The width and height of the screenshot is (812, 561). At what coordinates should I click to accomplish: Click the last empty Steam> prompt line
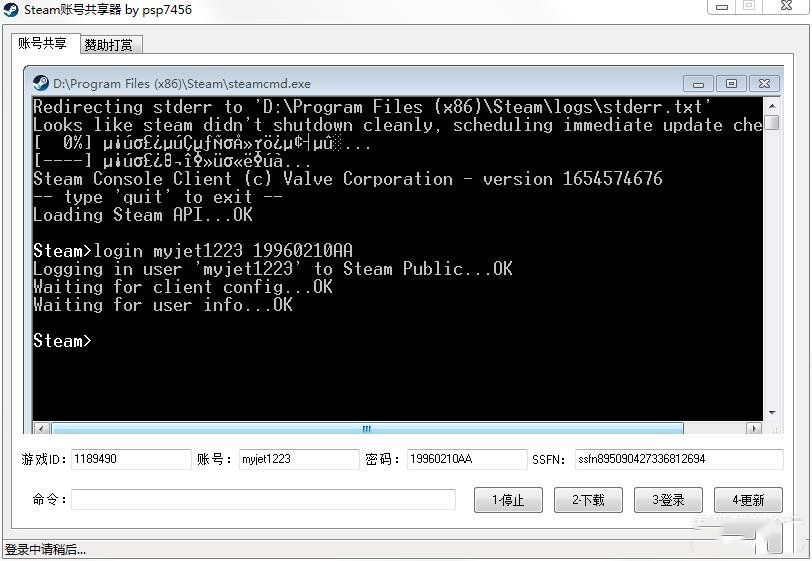[x=62, y=341]
